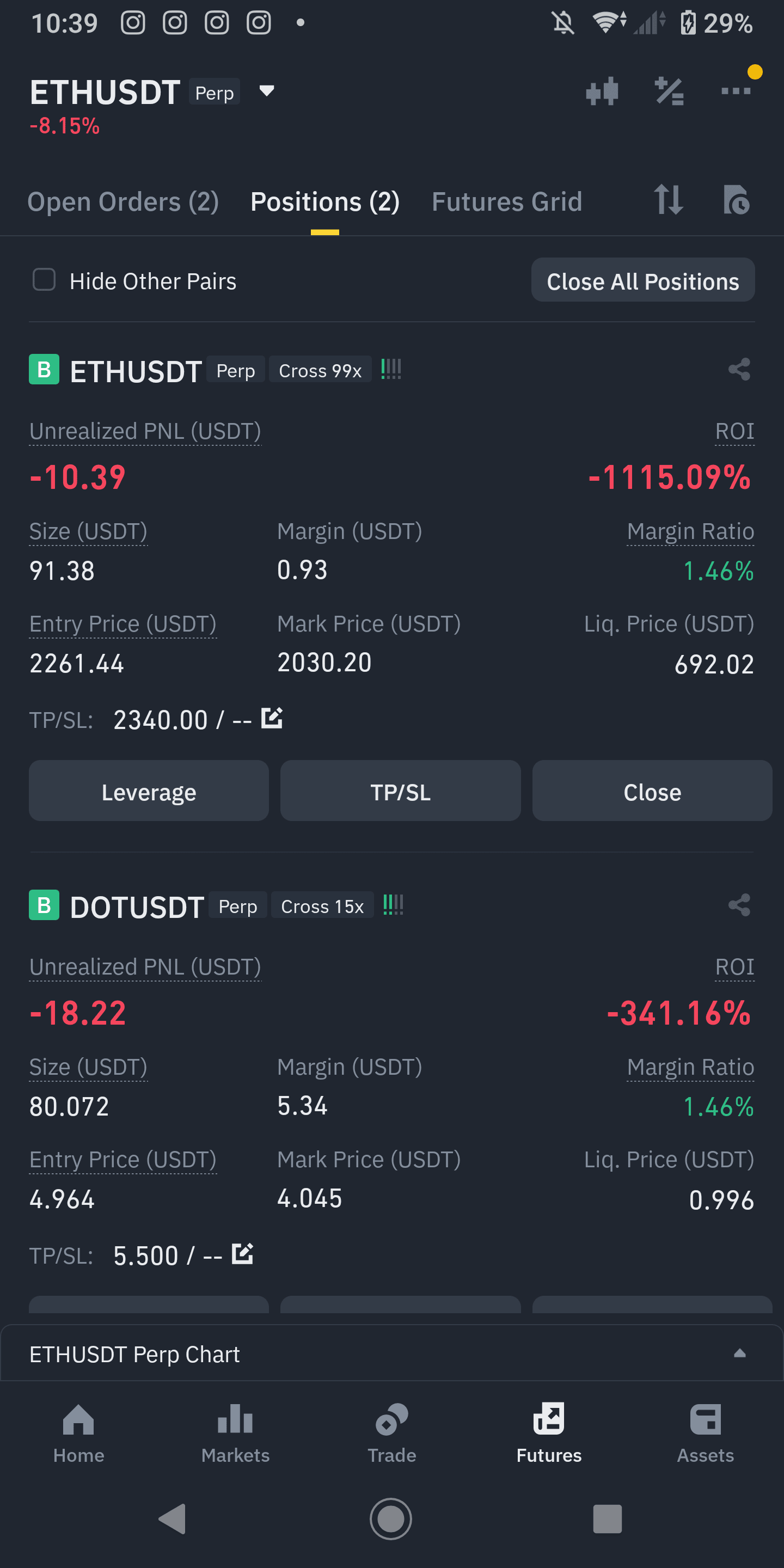This screenshot has width=784, height=1568.
Task: Tap the TP/SL button for ETHUSDT
Action: [400, 791]
